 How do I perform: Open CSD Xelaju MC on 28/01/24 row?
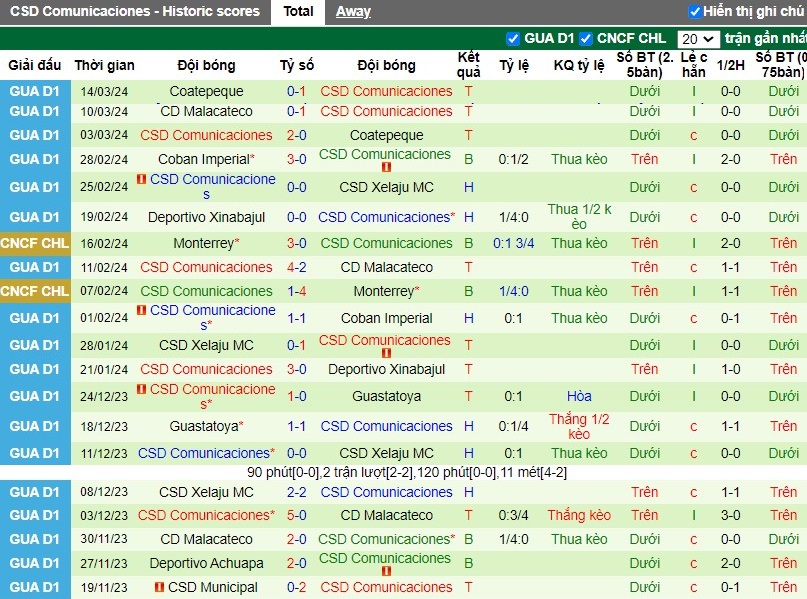coord(206,345)
